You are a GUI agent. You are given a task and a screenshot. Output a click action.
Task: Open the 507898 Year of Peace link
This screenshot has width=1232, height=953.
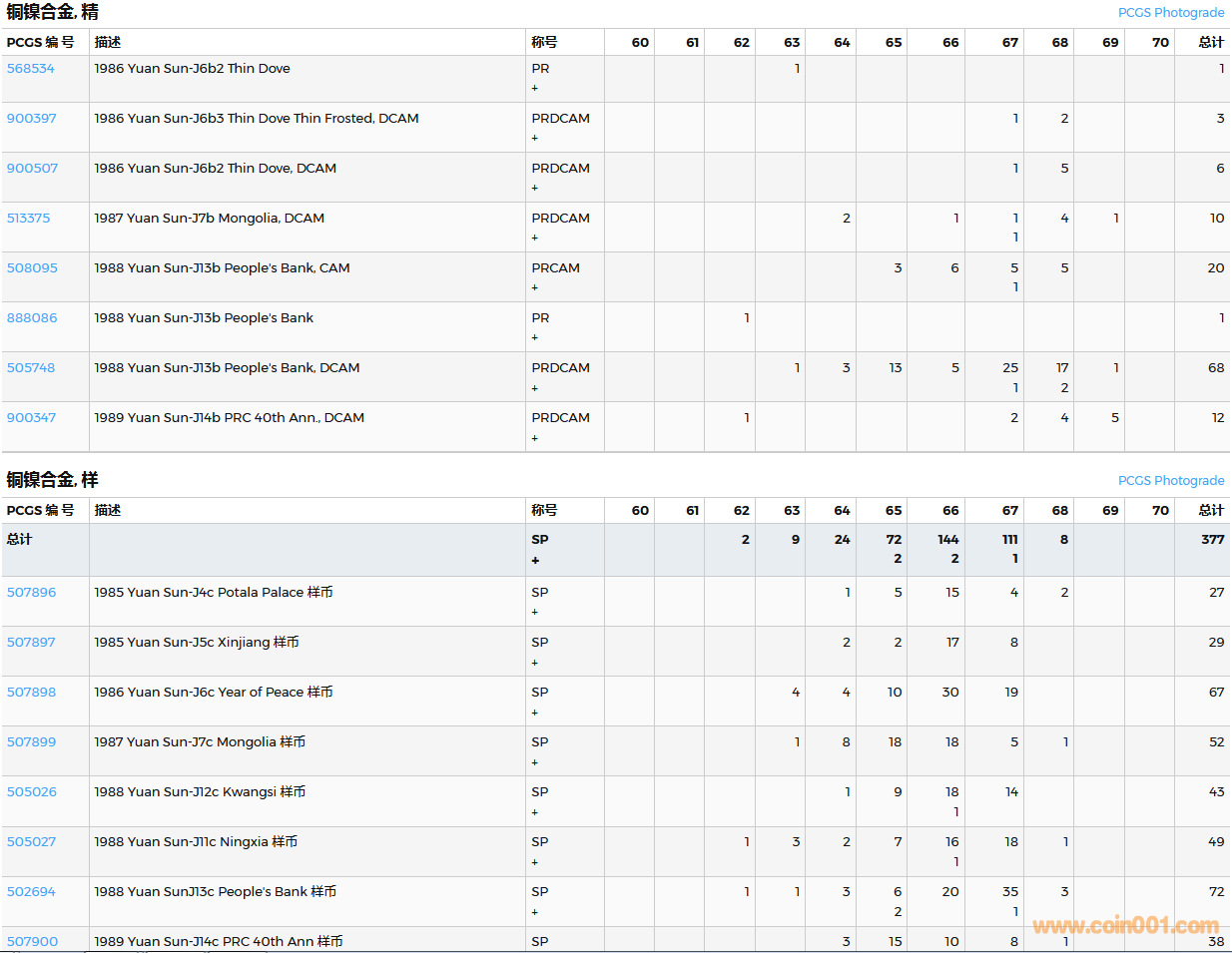[x=32, y=693]
